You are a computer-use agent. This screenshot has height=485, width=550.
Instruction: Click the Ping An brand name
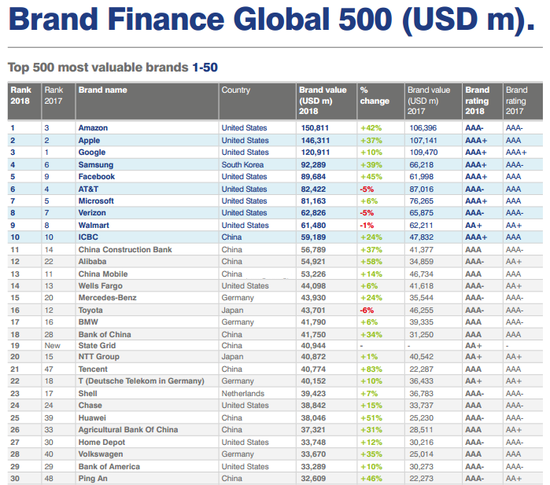click(93, 479)
